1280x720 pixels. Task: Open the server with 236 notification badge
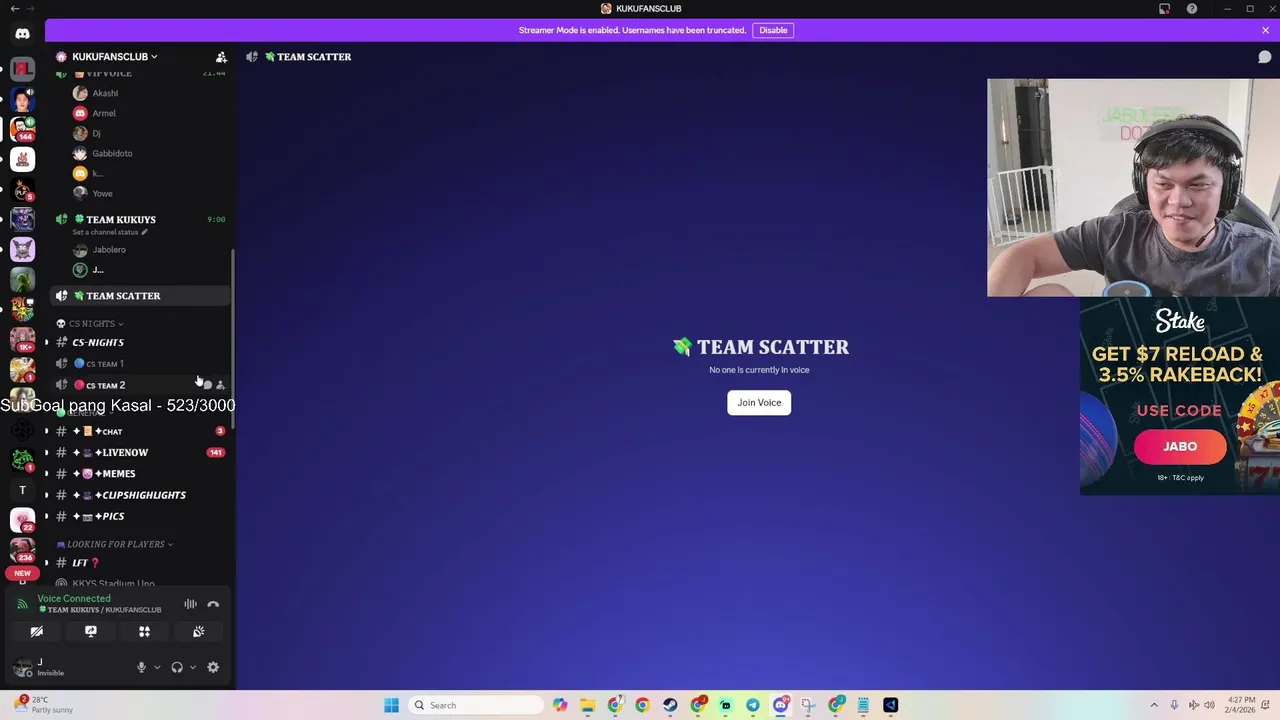[22, 550]
